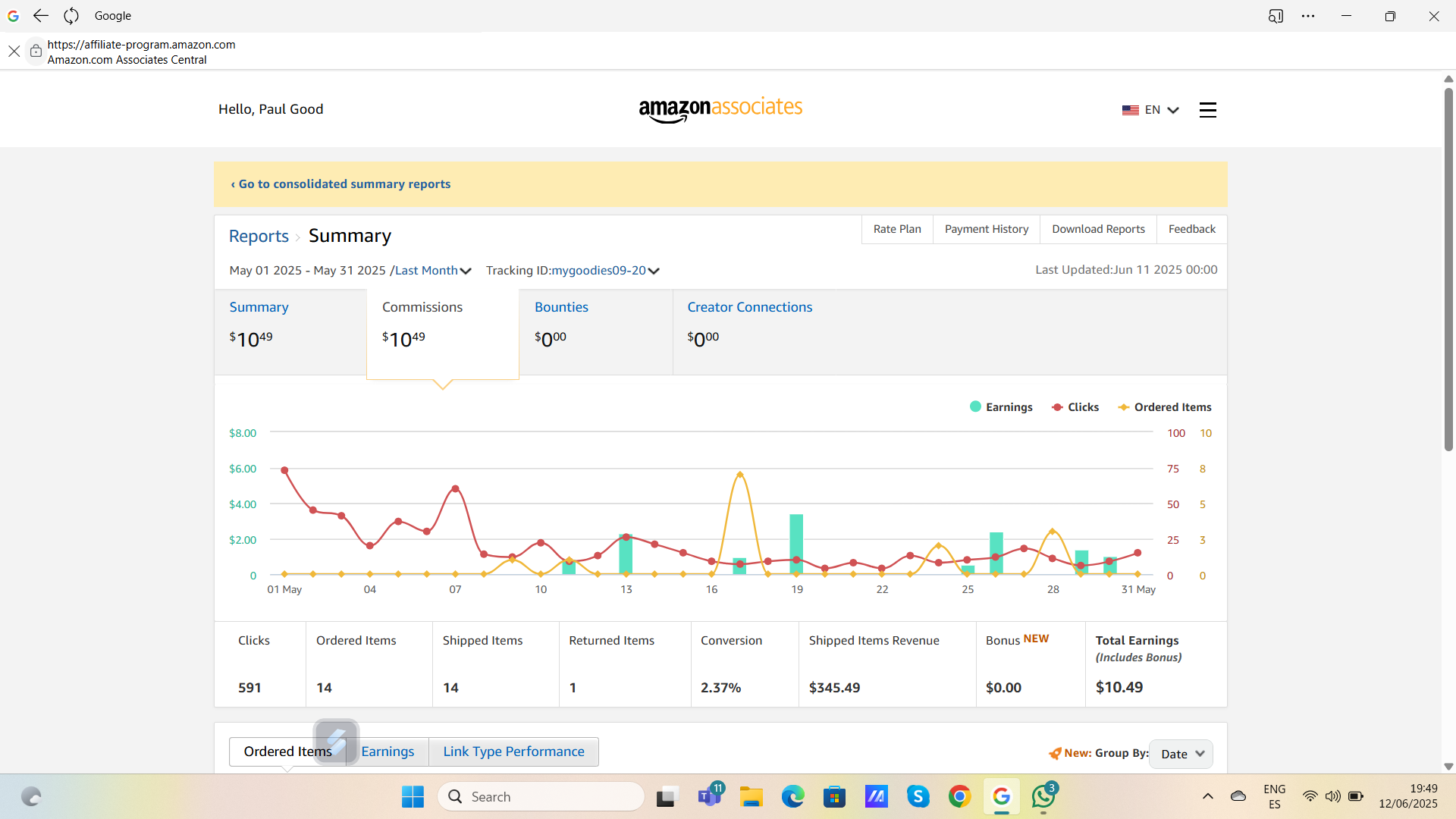The width and height of the screenshot is (1456, 819).
Task: Click the battery tray icon
Action: tap(1356, 796)
